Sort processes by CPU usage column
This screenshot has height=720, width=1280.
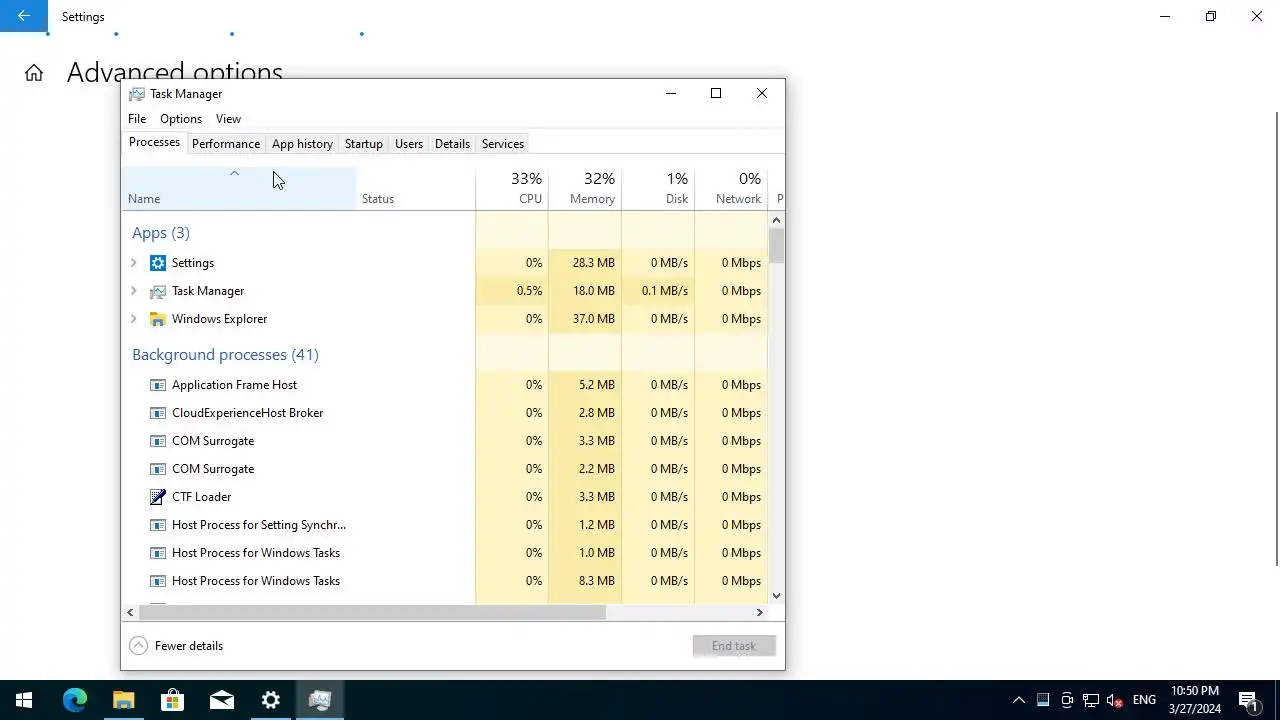(x=512, y=188)
